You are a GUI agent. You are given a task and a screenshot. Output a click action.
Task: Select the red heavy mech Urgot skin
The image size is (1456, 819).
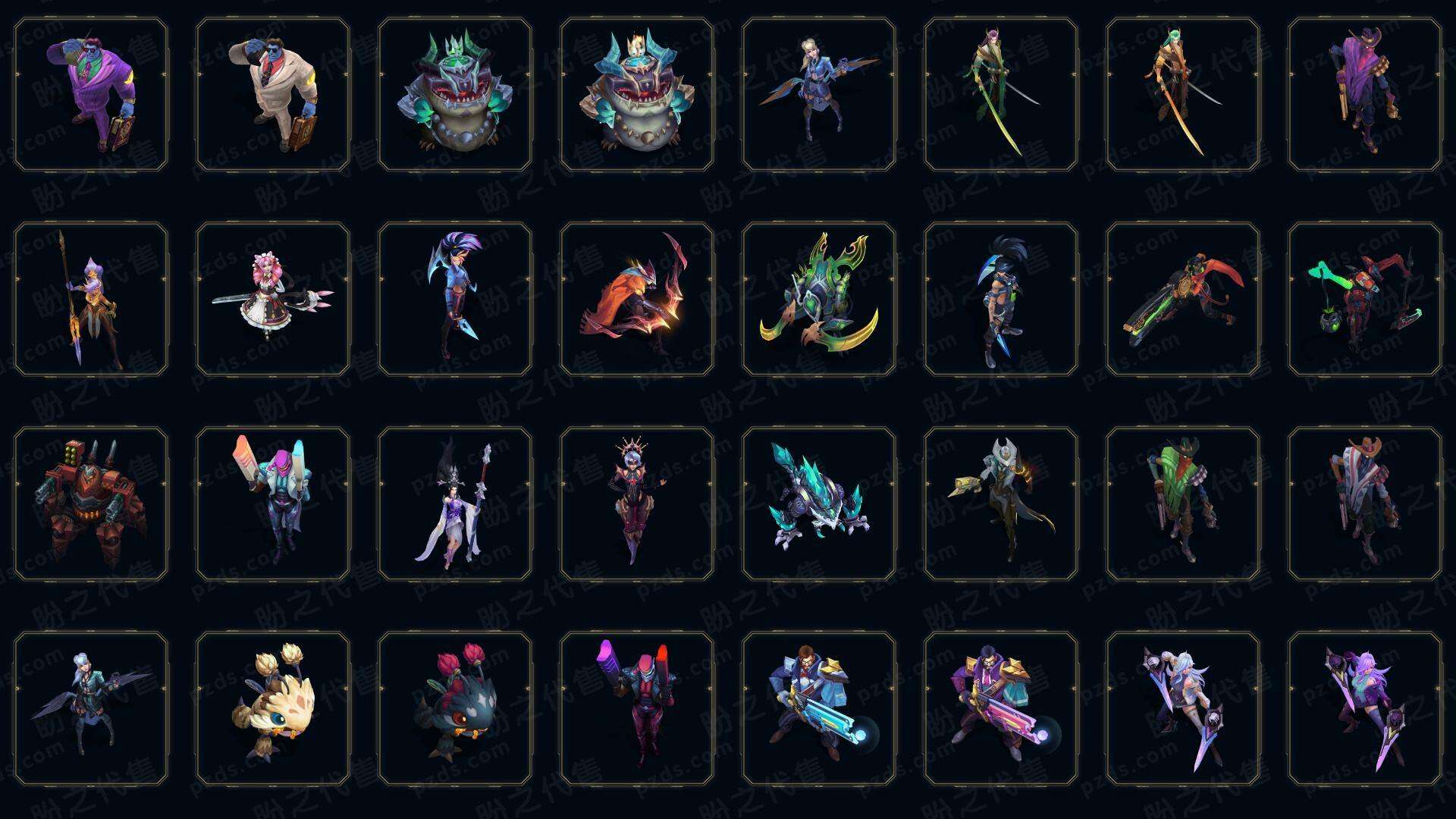(x=91, y=504)
